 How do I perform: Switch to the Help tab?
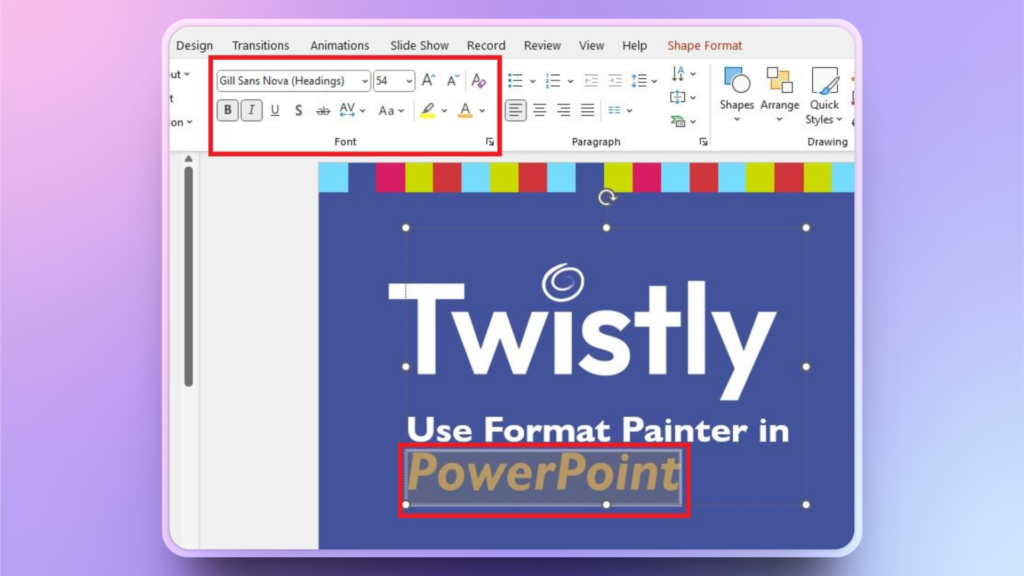634,46
